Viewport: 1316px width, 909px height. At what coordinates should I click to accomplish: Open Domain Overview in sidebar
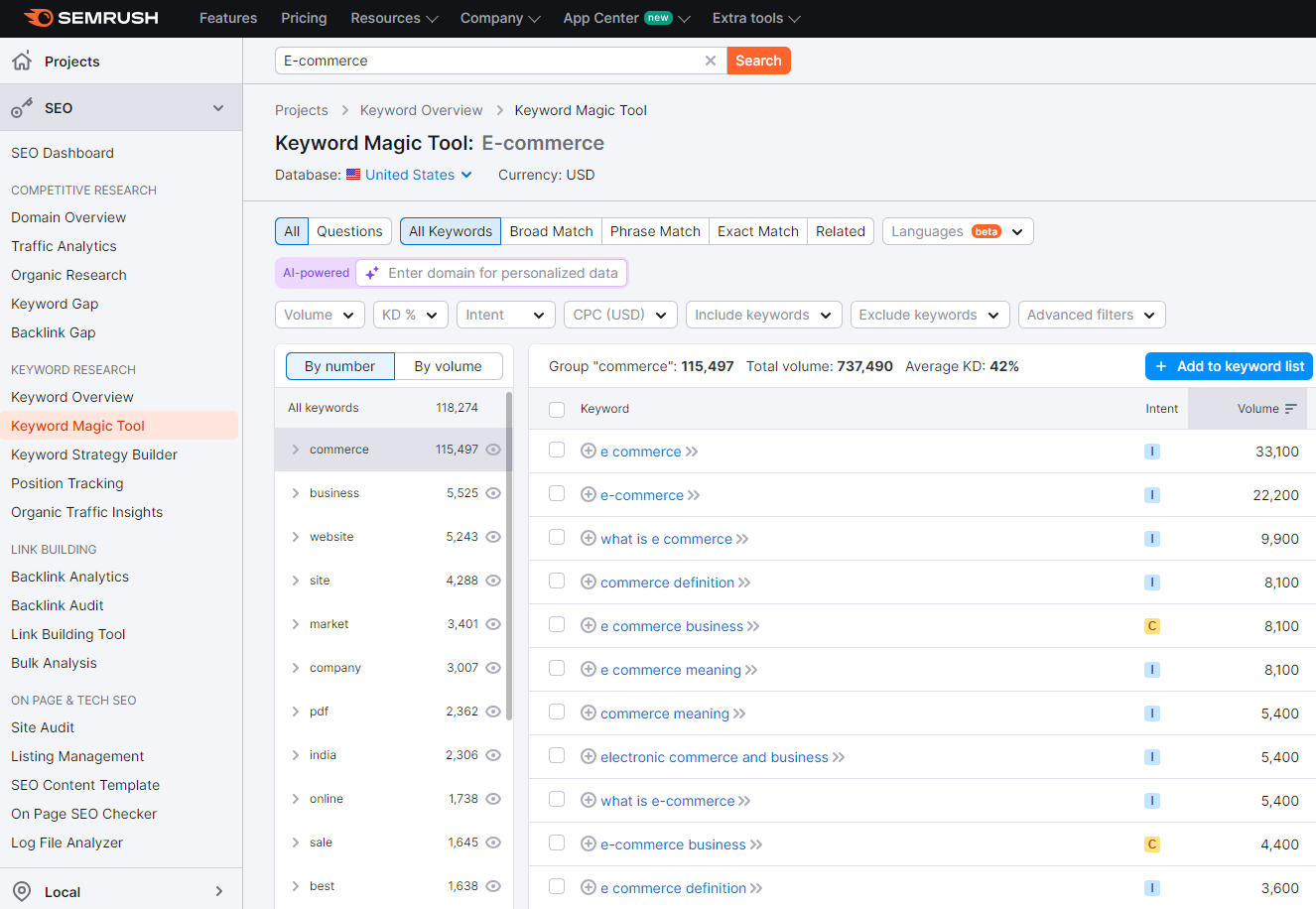coord(68,217)
